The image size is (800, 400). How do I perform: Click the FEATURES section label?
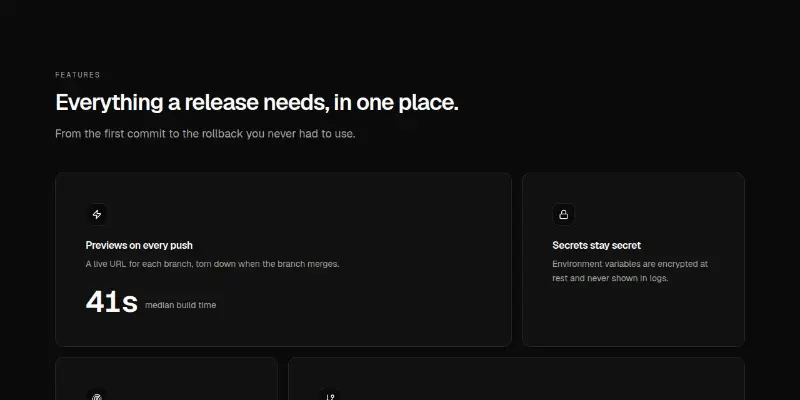[78, 75]
